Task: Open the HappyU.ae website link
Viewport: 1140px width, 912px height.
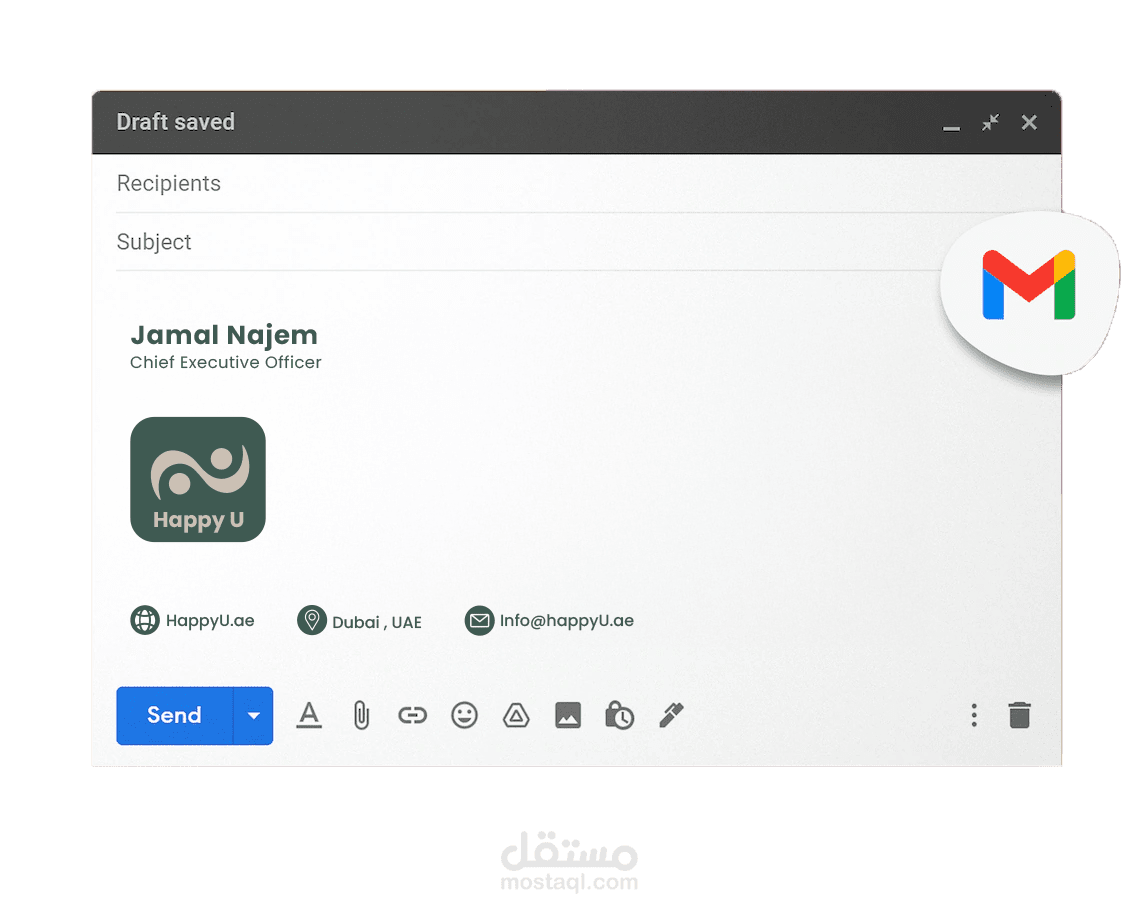Action: [210, 620]
